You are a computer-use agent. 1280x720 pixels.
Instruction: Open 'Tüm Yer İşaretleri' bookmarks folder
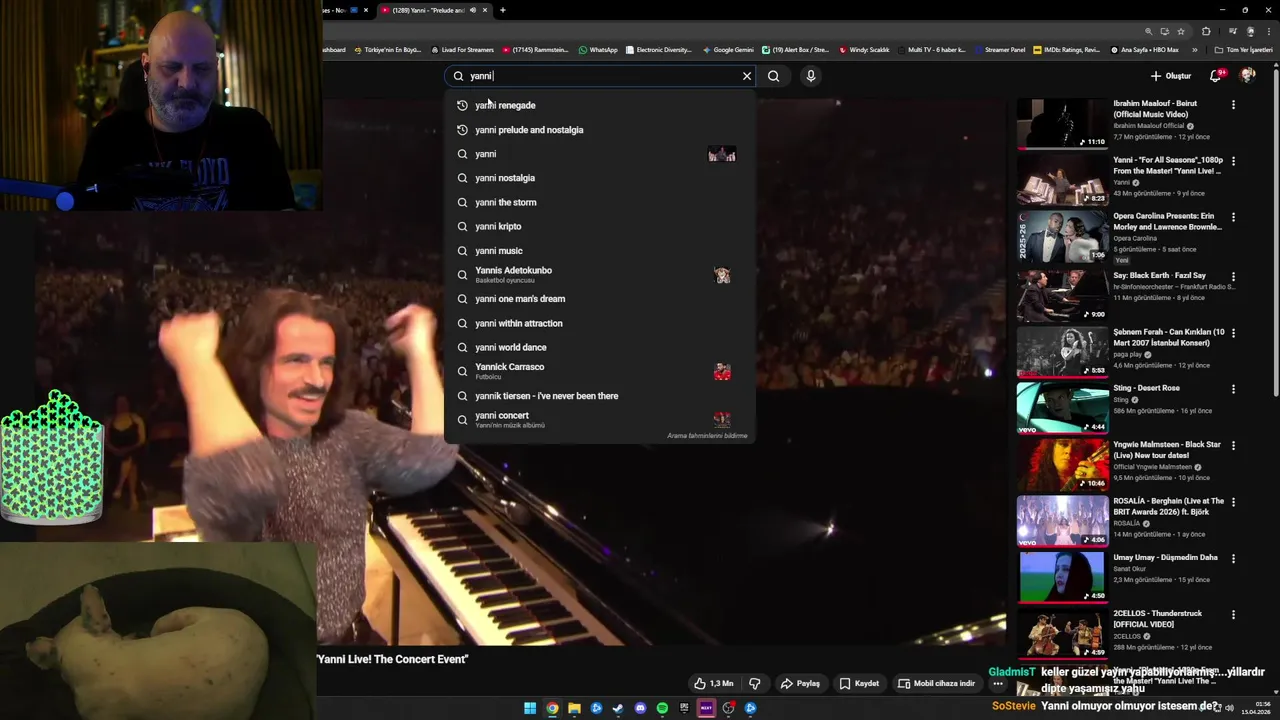(1244, 49)
